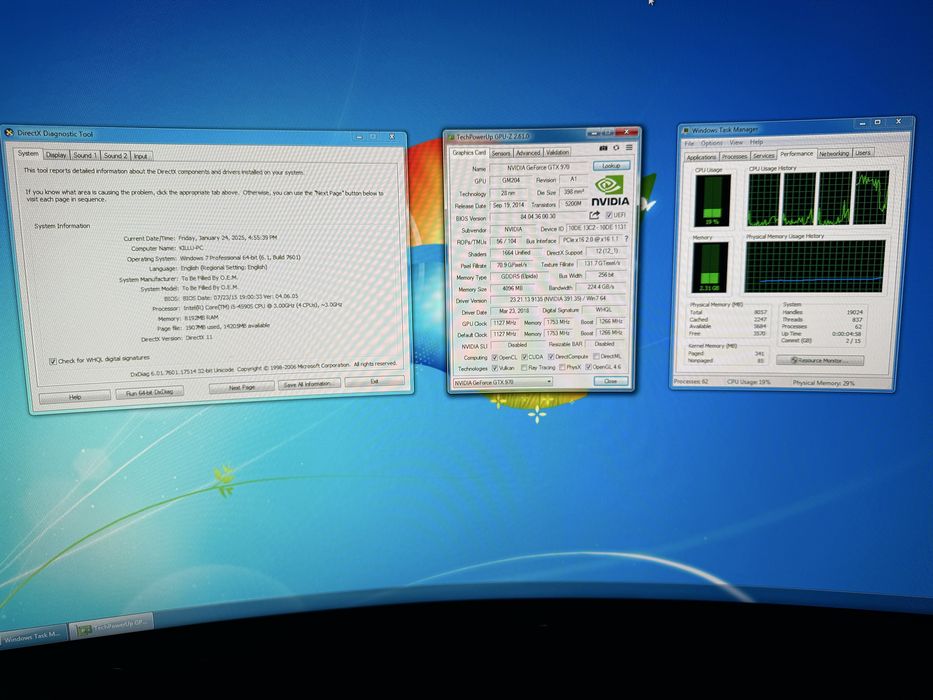Click the Memory 2.31 GB meter
Screen dimensions: 933x700
710,268
